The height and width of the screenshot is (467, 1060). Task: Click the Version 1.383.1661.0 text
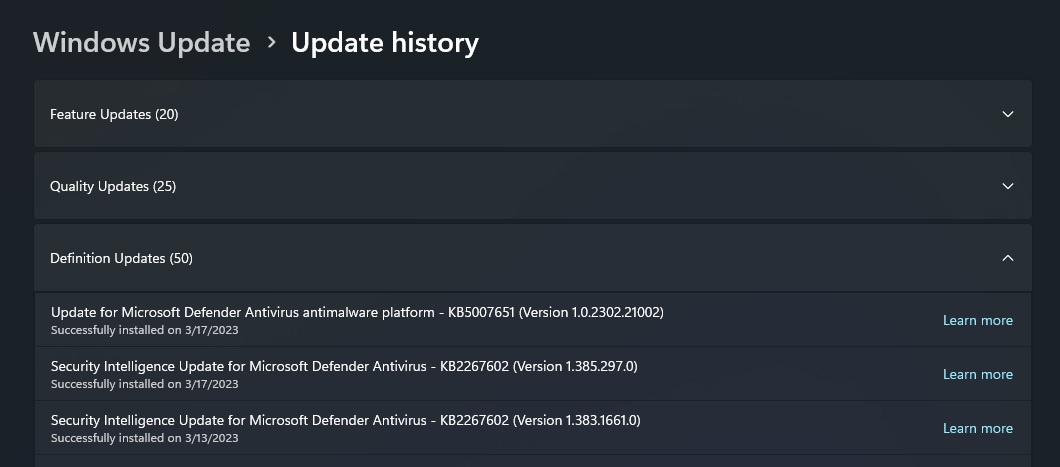click(x=577, y=420)
